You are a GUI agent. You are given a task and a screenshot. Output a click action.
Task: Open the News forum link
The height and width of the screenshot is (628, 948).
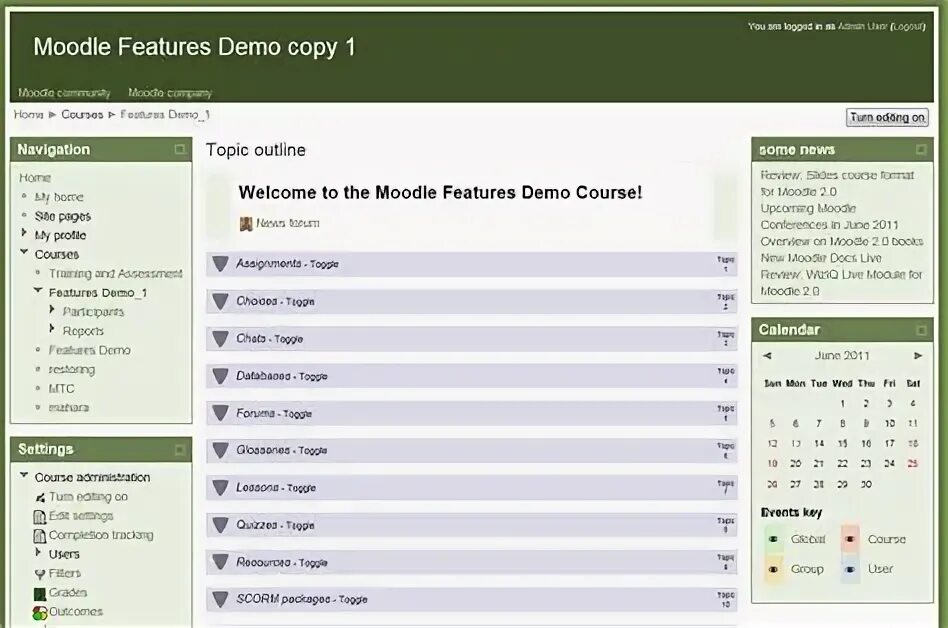[x=288, y=224]
